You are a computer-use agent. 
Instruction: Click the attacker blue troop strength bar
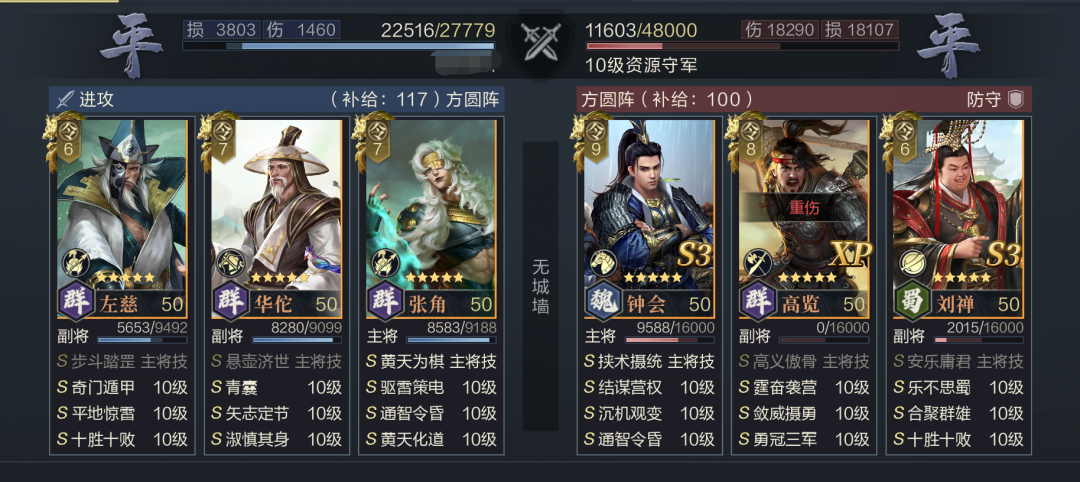click(x=338, y=46)
